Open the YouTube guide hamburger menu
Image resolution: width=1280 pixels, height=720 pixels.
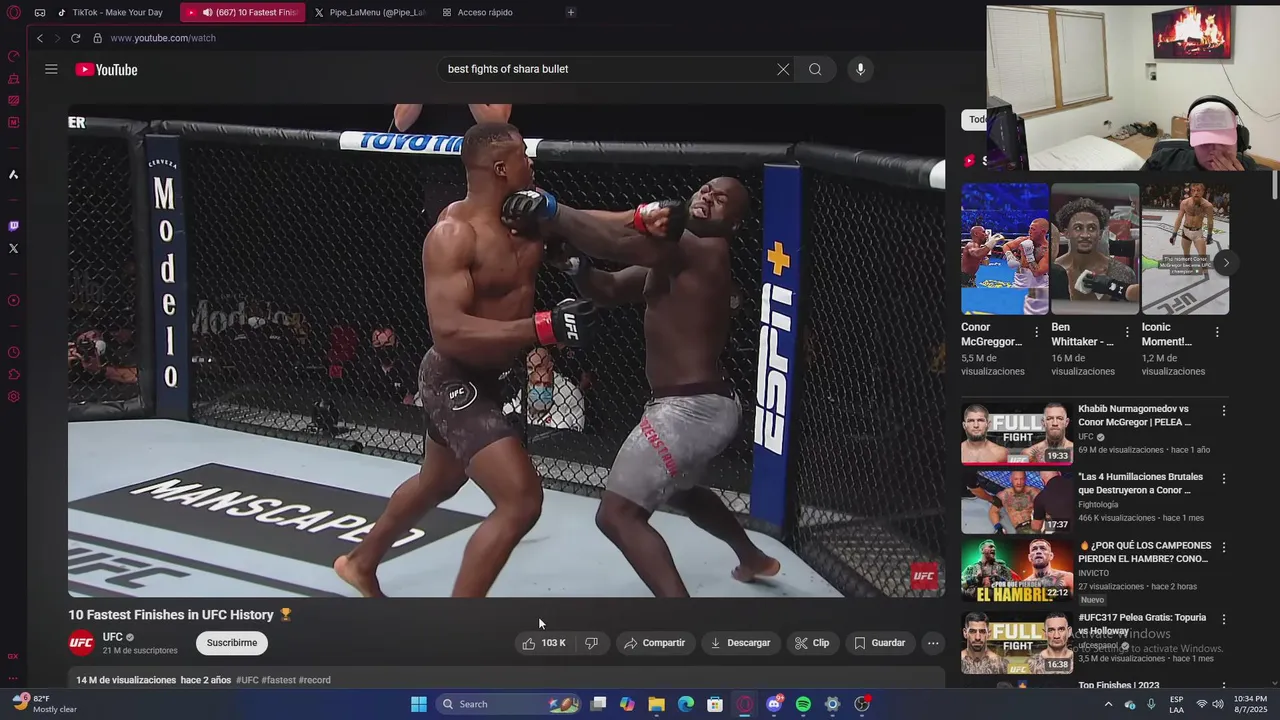pos(51,69)
